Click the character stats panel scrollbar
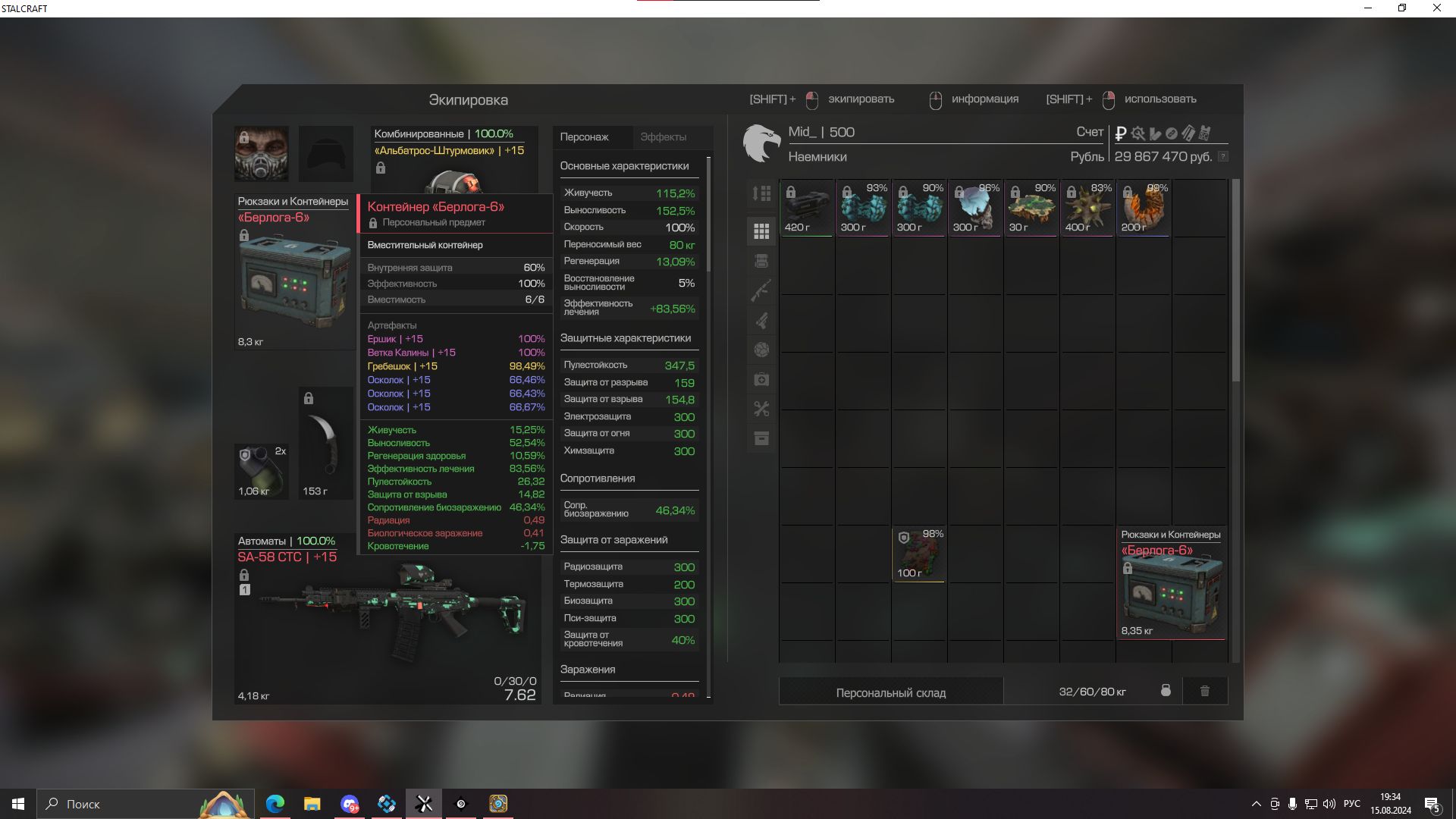 click(708, 215)
